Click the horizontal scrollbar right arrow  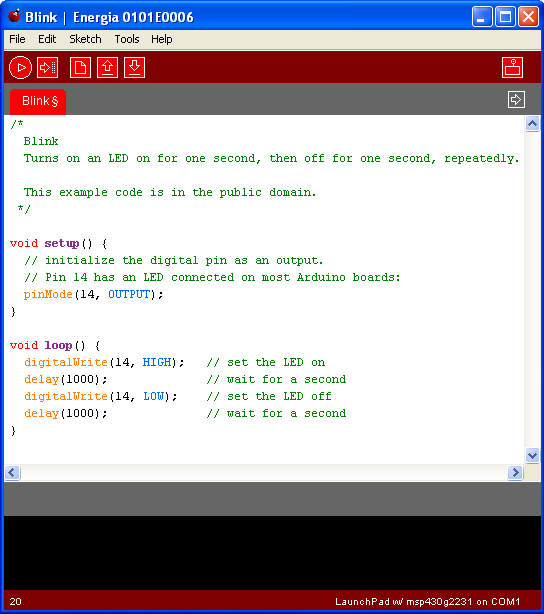coord(515,473)
